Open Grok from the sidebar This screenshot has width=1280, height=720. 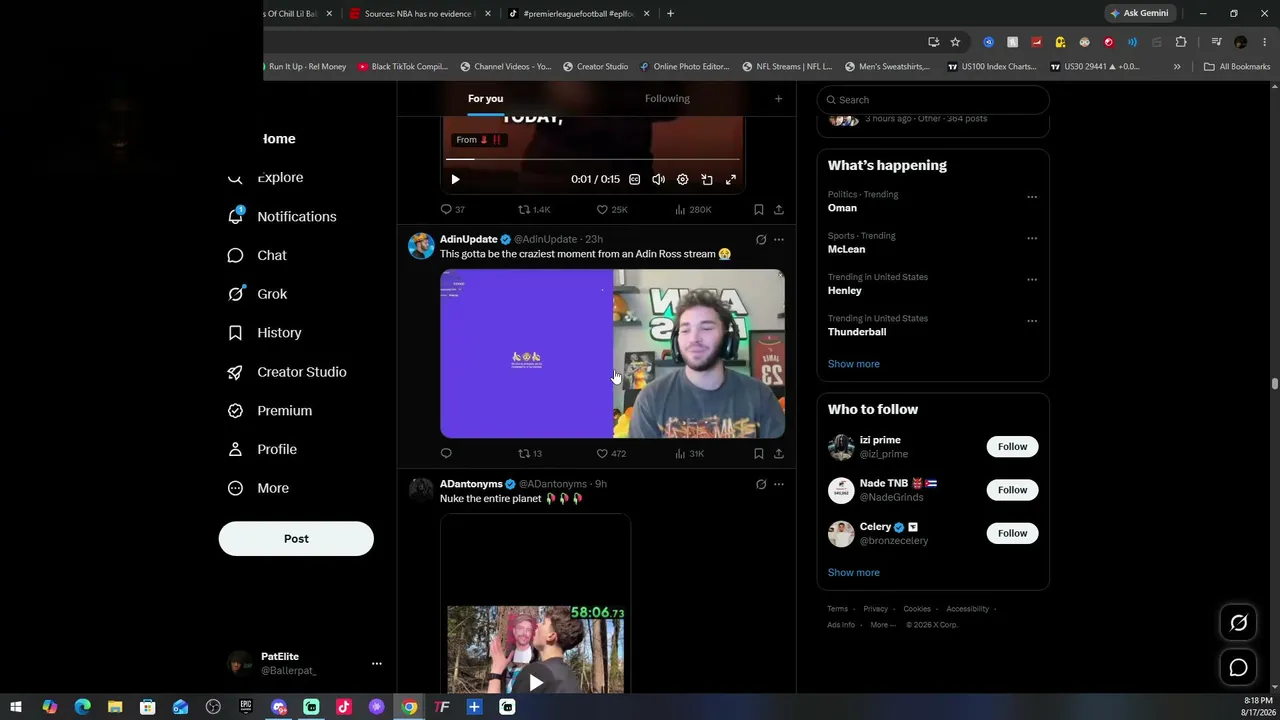click(x=257, y=294)
